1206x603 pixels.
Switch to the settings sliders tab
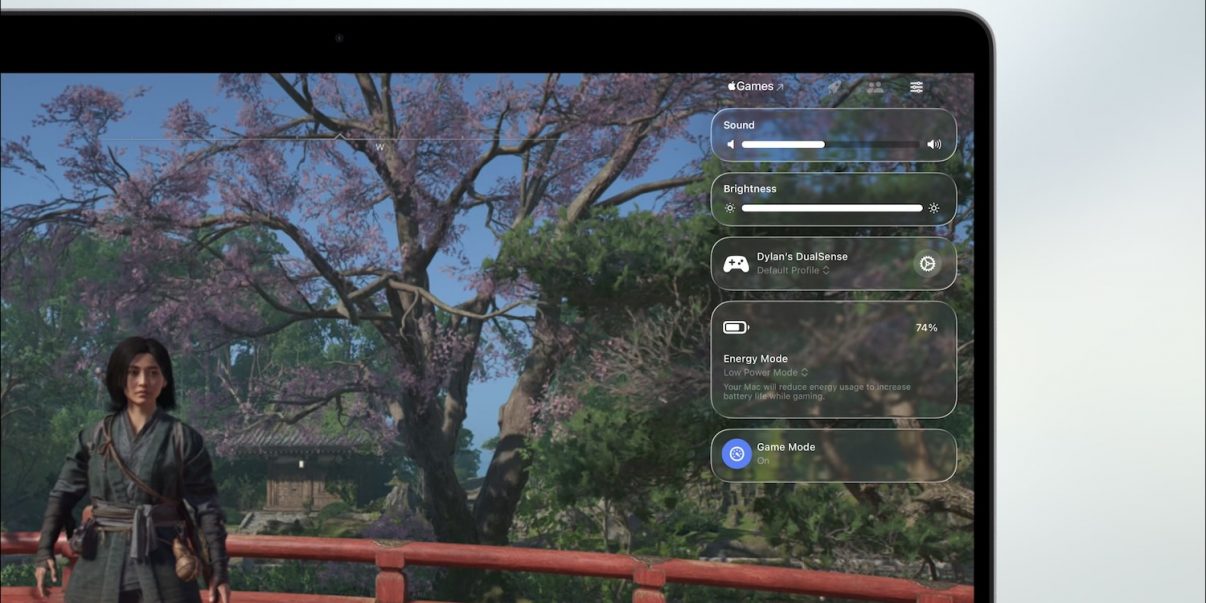(x=917, y=87)
